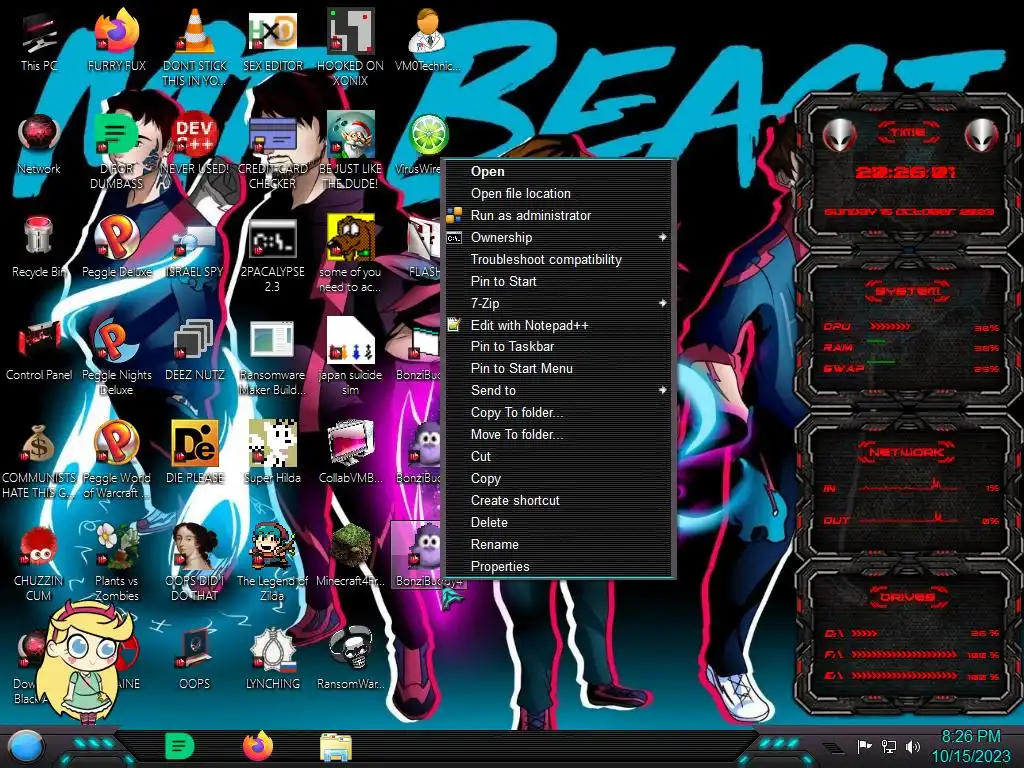Expand the 7-Zip submenu
Viewport: 1024px width, 768px height.
click(x=559, y=303)
